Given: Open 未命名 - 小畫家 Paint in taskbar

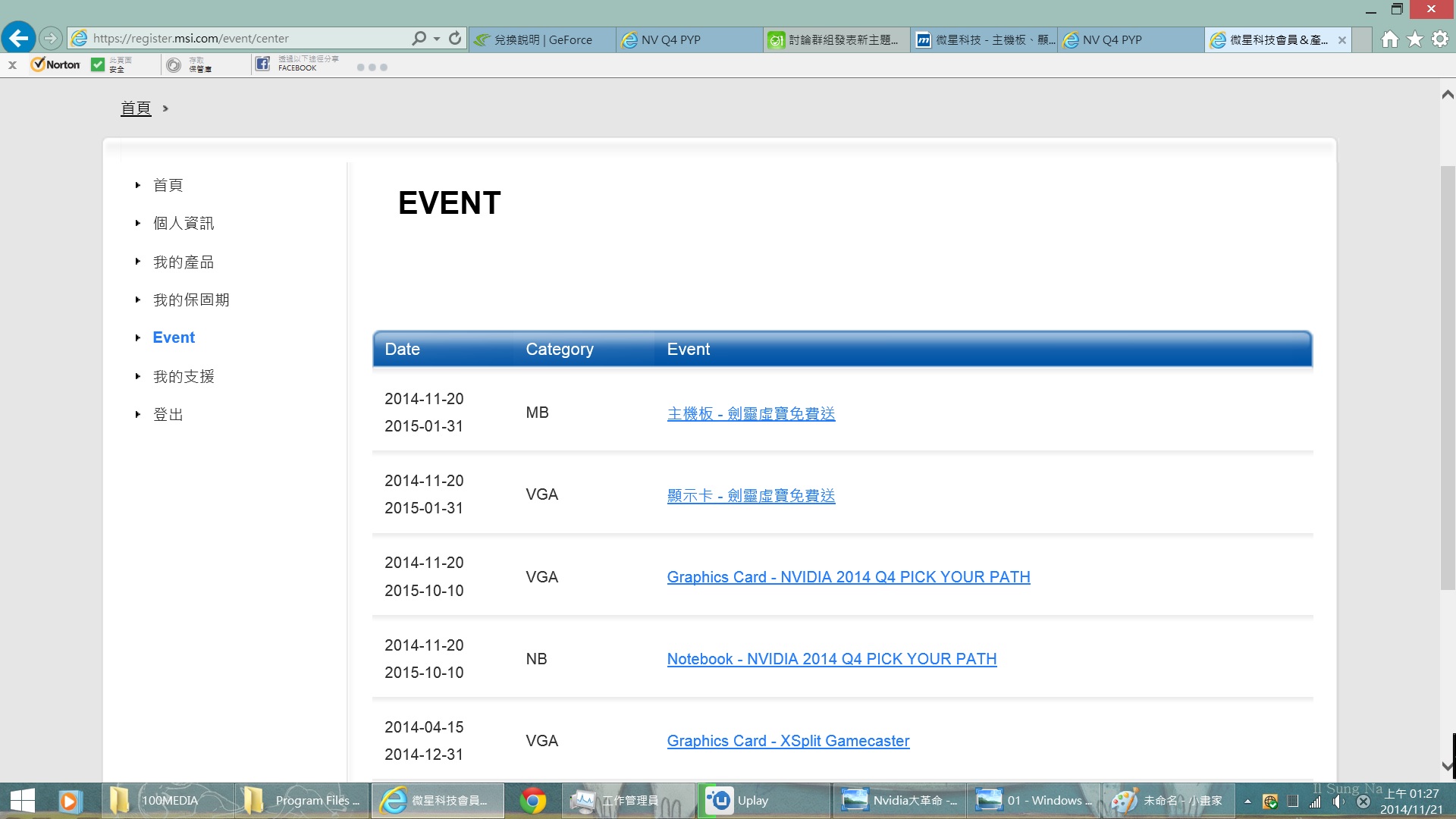Looking at the screenshot, I should tap(1169, 801).
